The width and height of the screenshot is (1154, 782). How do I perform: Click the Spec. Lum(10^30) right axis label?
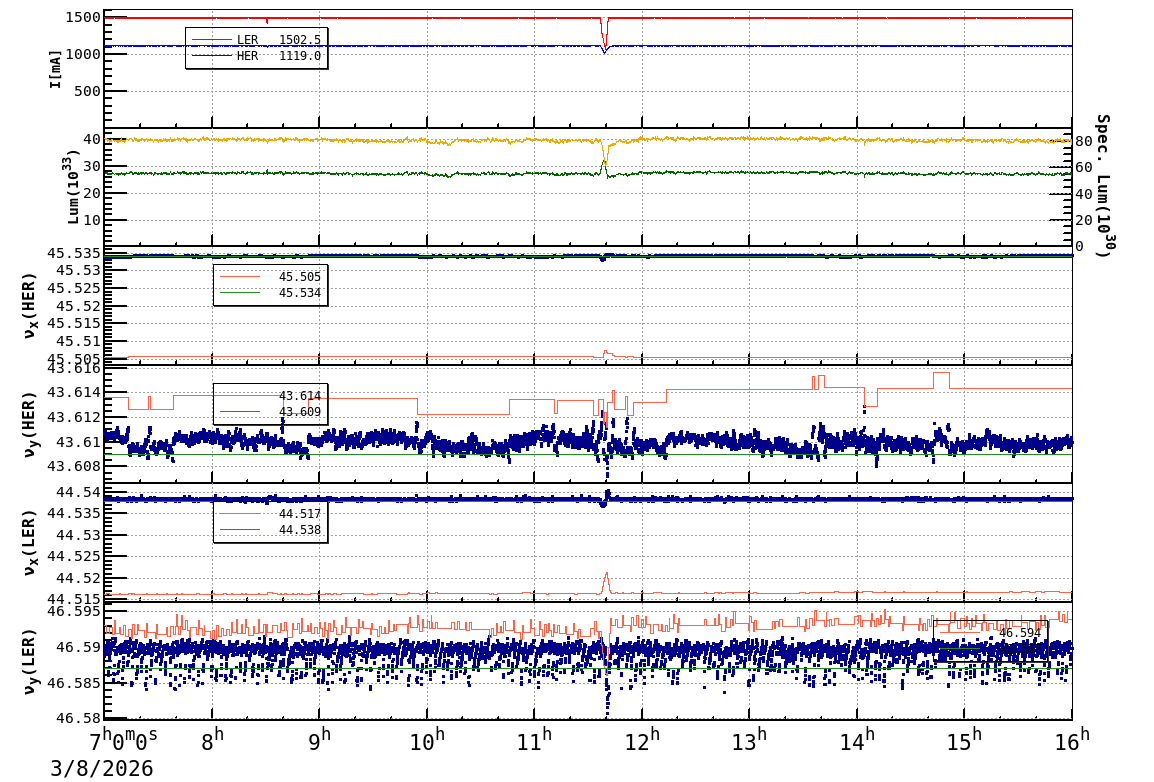coord(1101,185)
